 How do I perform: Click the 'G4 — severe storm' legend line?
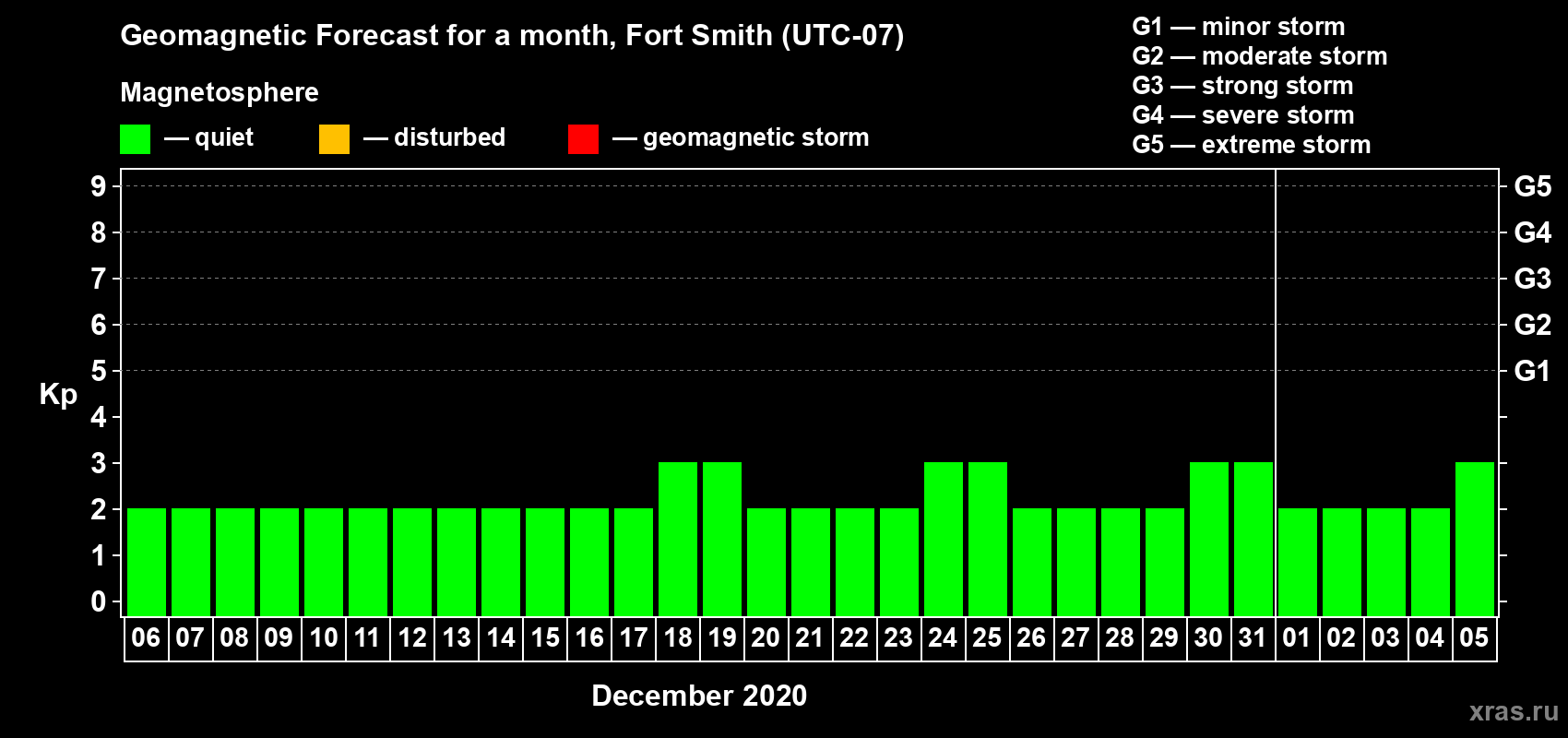(1242, 115)
